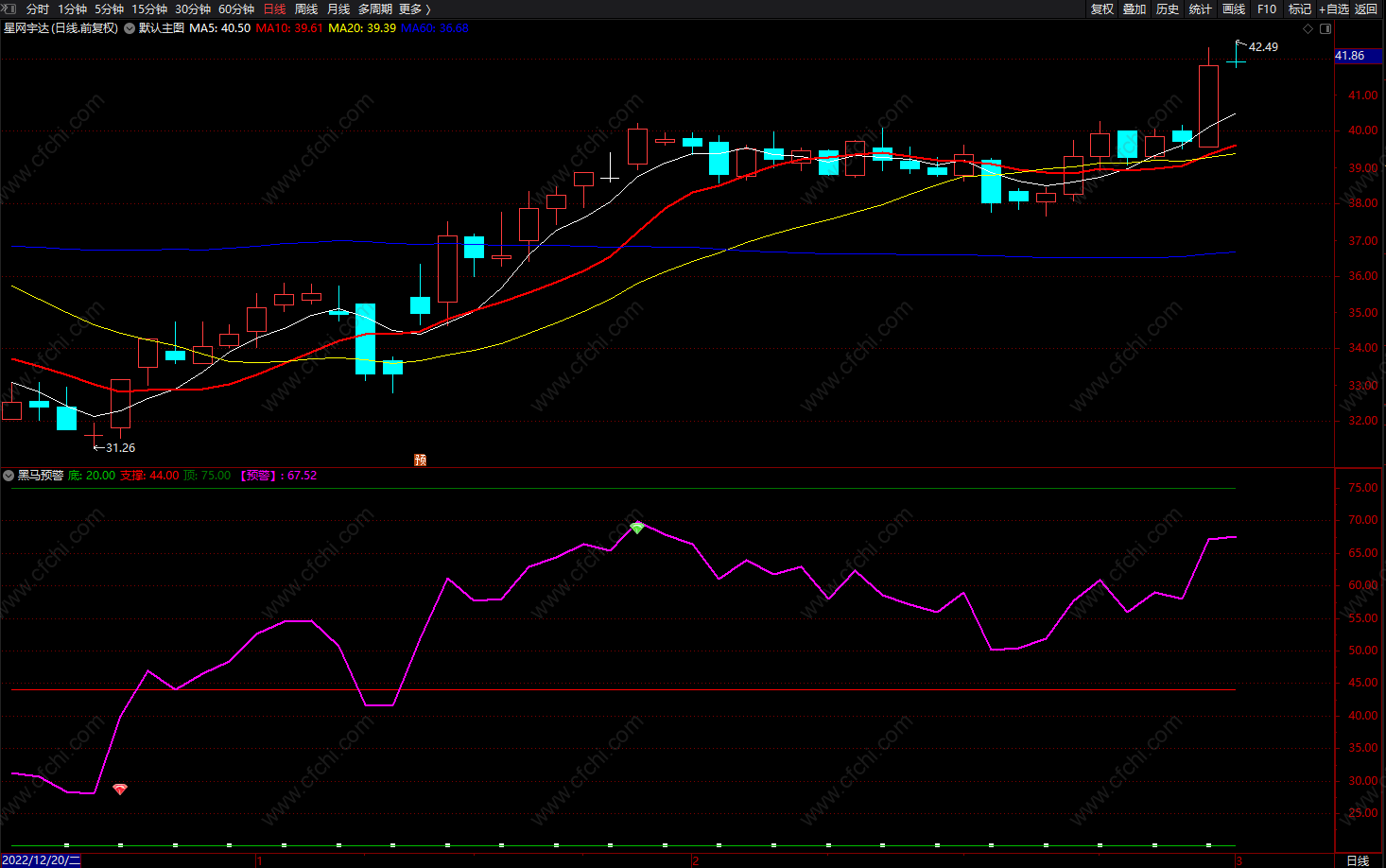Viewport: 1386px width, 868px height.
Task: Click the collapse sidebar icon at top-left
Action: 9,9
